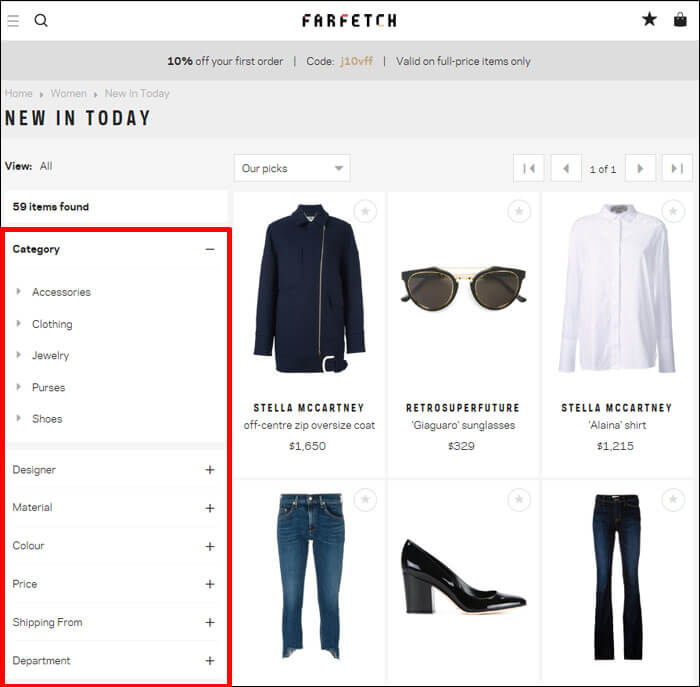Select the All view option

(x=46, y=166)
